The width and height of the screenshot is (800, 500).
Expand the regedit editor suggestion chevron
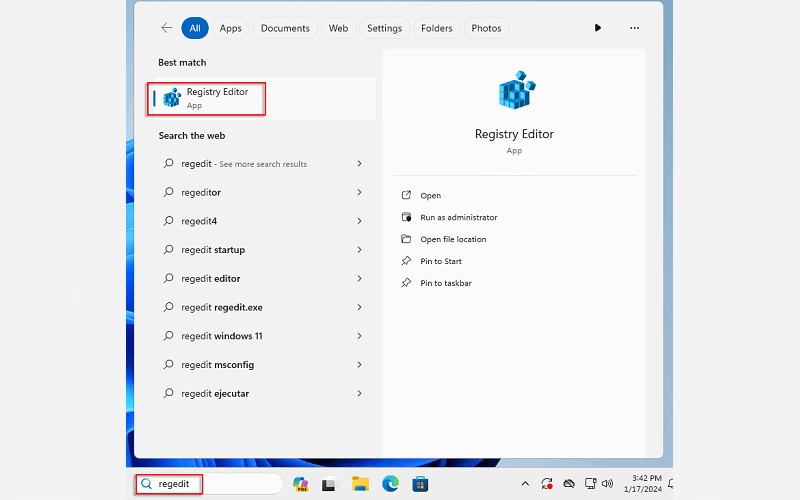pyautogui.click(x=359, y=278)
